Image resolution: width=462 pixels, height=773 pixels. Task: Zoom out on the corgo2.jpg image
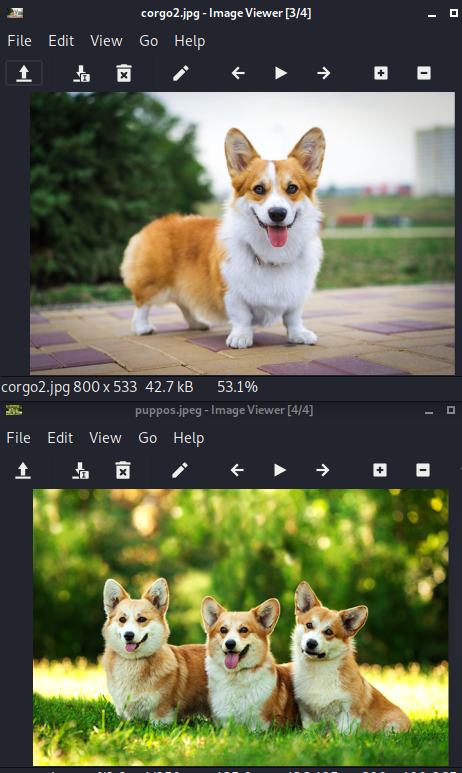click(424, 73)
